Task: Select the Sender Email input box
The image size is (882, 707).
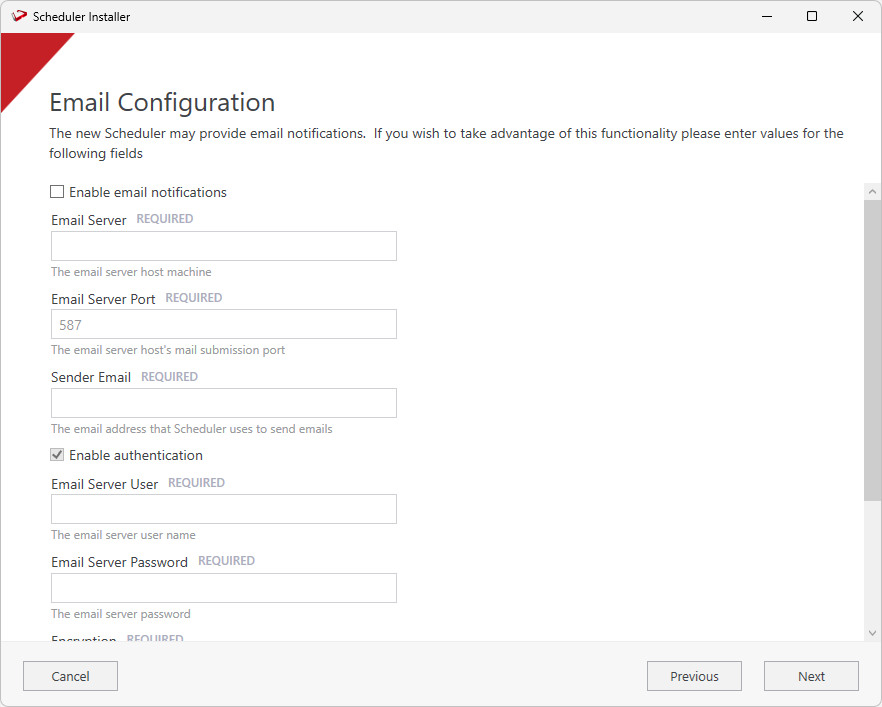Action: (223, 403)
